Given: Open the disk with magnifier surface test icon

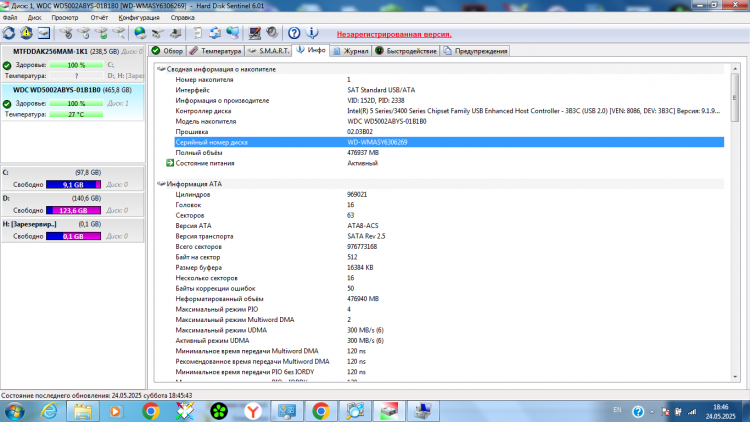Looking at the screenshot, I should (119, 33).
